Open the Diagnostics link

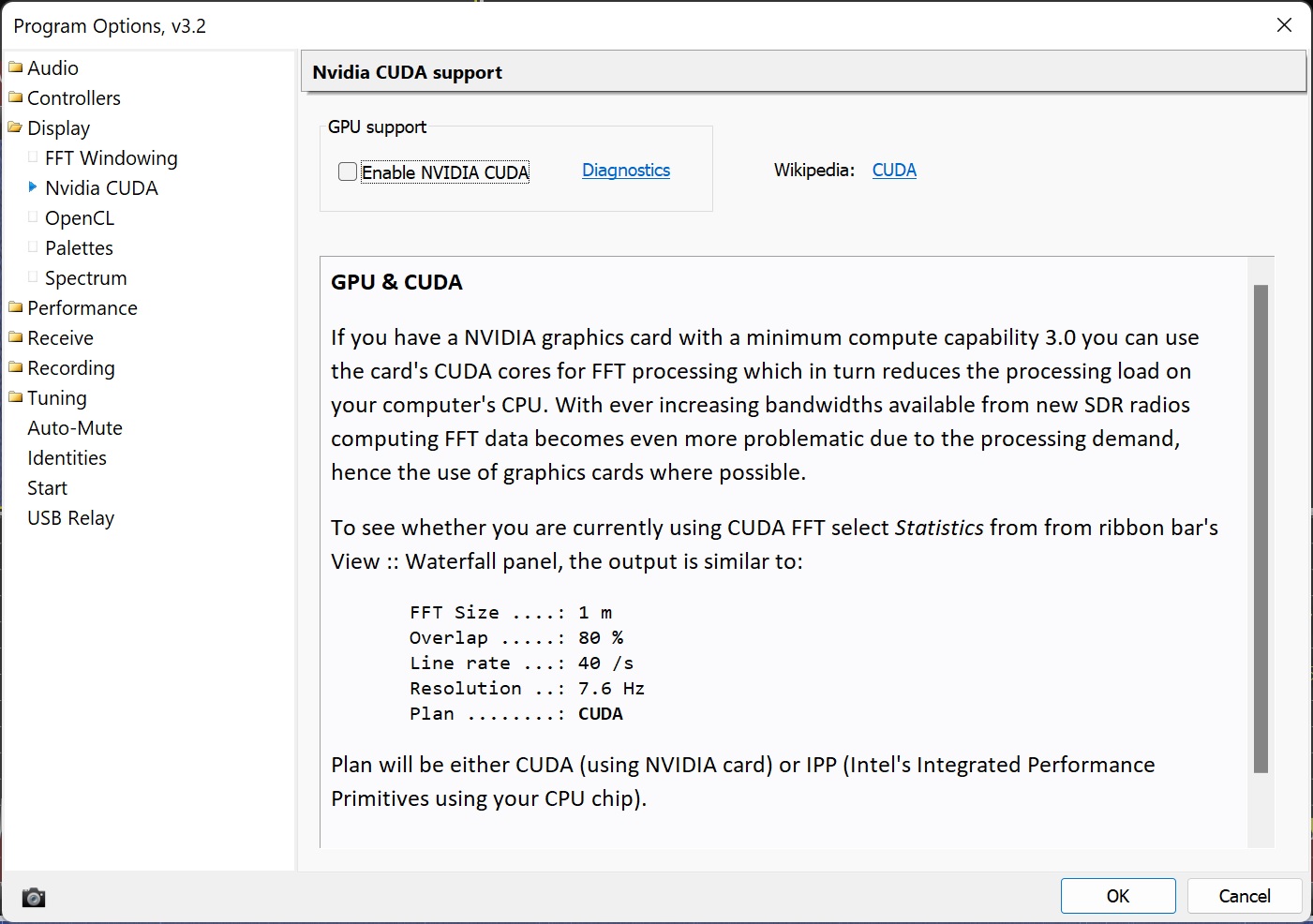pyautogui.click(x=626, y=171)
